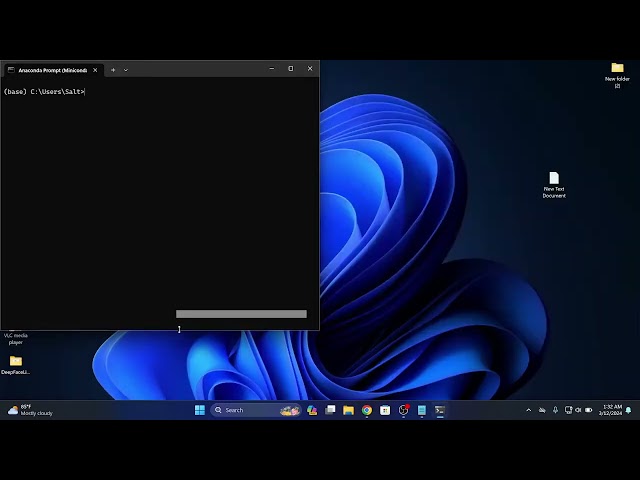Screen dimensions: 640x480
Task: Open the teal notepad app on taskbar
Action: click(x=422, y=410)
